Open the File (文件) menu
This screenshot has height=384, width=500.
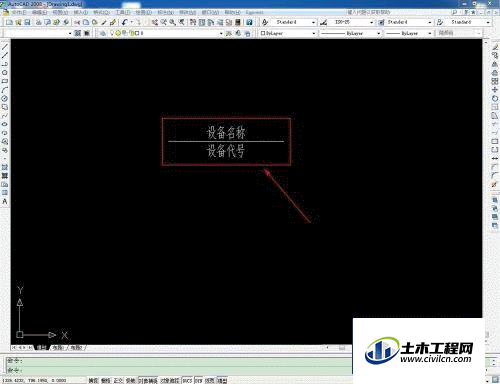coord(19,12)
